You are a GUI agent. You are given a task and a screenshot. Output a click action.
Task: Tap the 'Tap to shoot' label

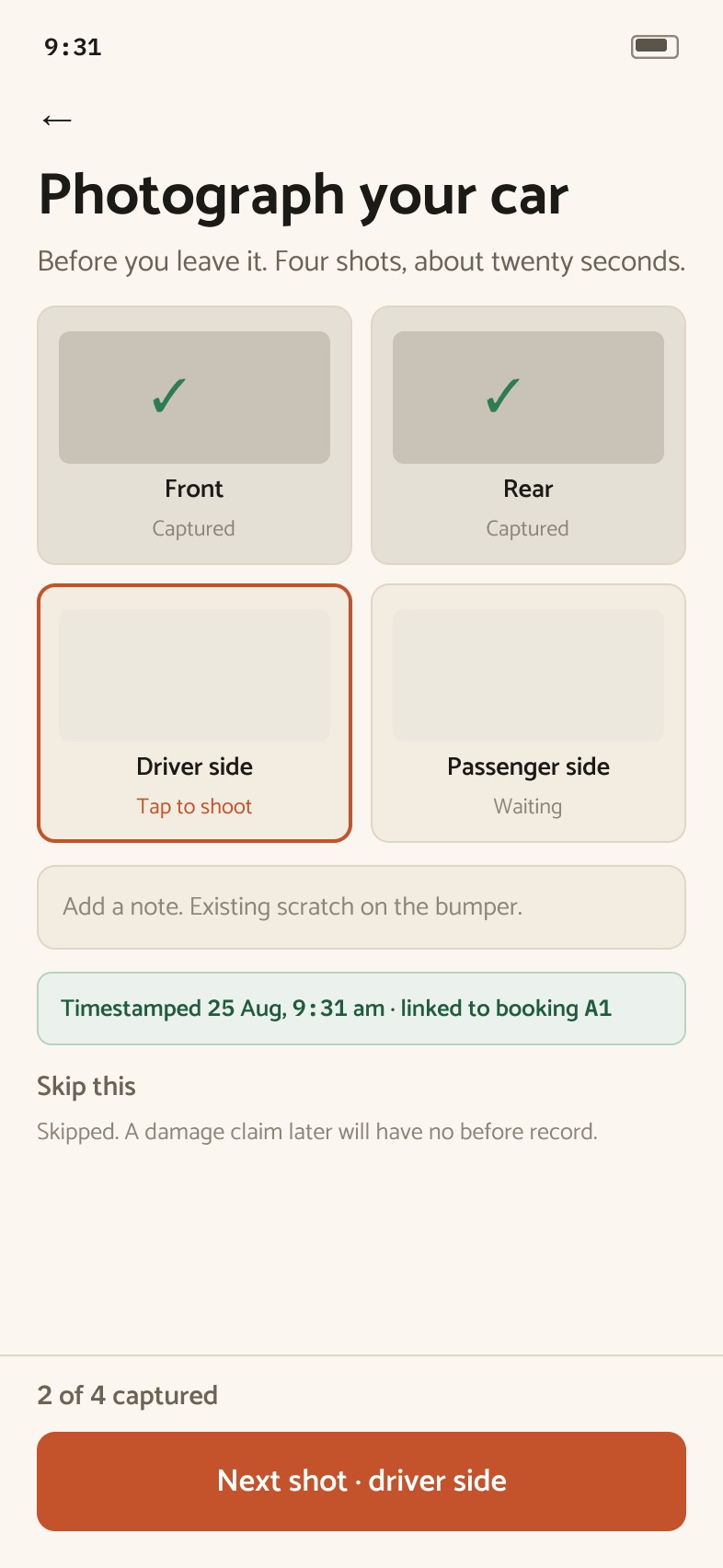pyautogui.click(x=194, y=806)
